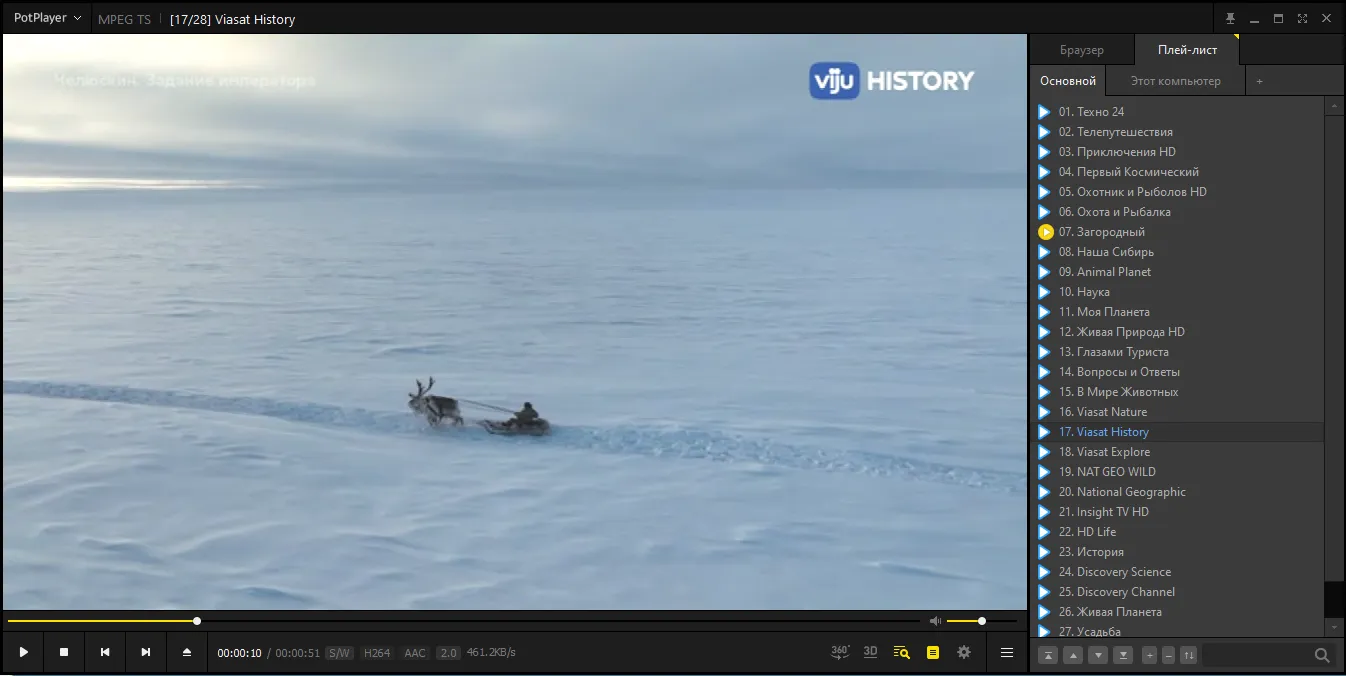Image resolution: width=1346 pixels, height=676 pixels.
Task: Select 16. Viasat Nature channel
Action: 1177,412
